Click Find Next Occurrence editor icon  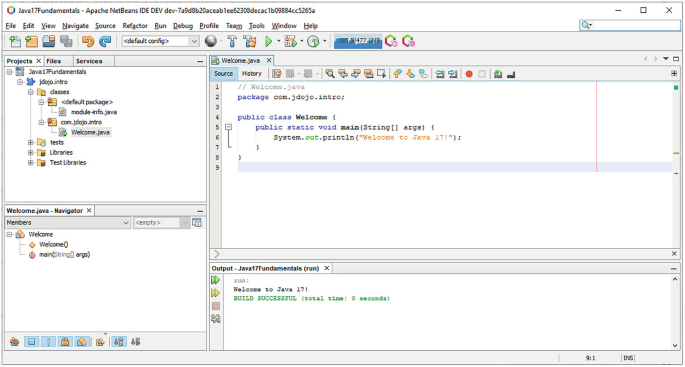(356, 74)
